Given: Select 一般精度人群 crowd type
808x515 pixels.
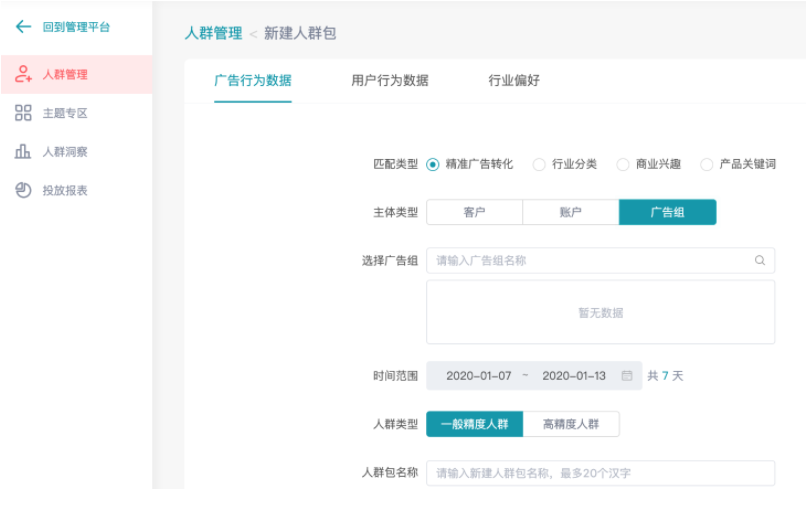Looking at the screenshot, I should [475, 424].
